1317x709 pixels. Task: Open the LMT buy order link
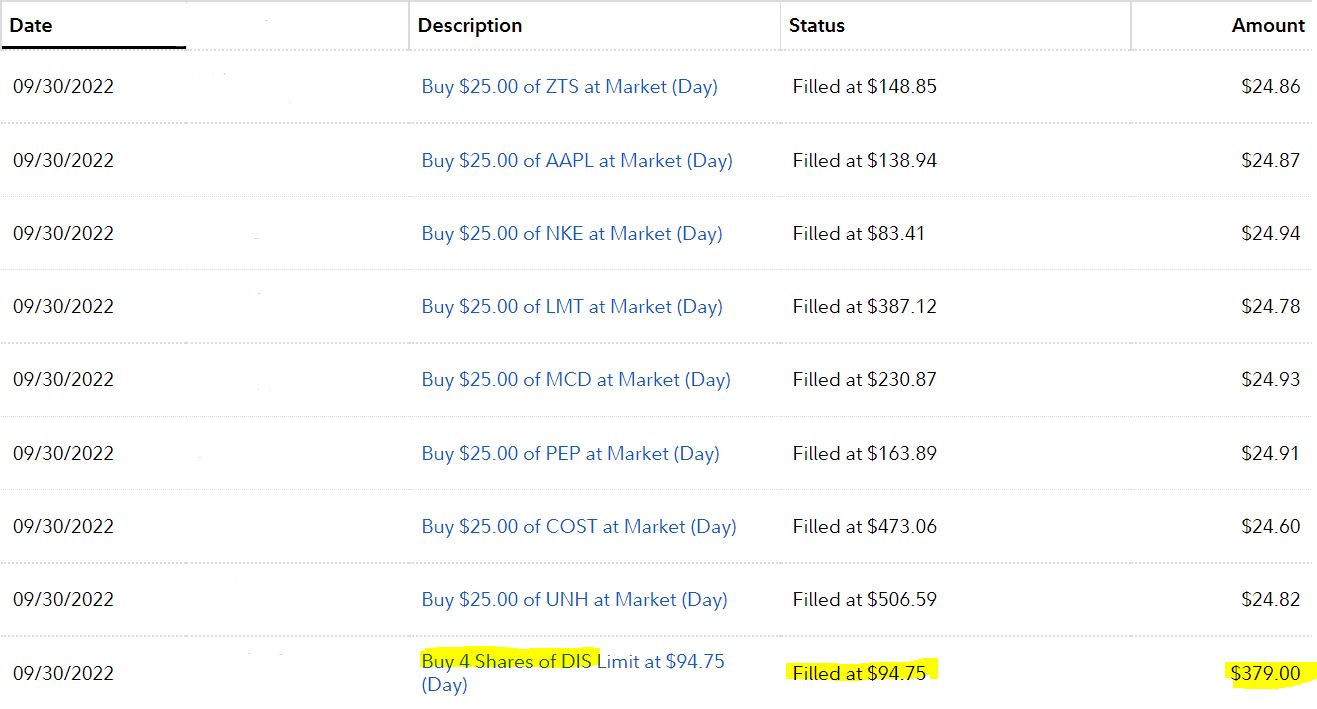click(x=571, y=307)
